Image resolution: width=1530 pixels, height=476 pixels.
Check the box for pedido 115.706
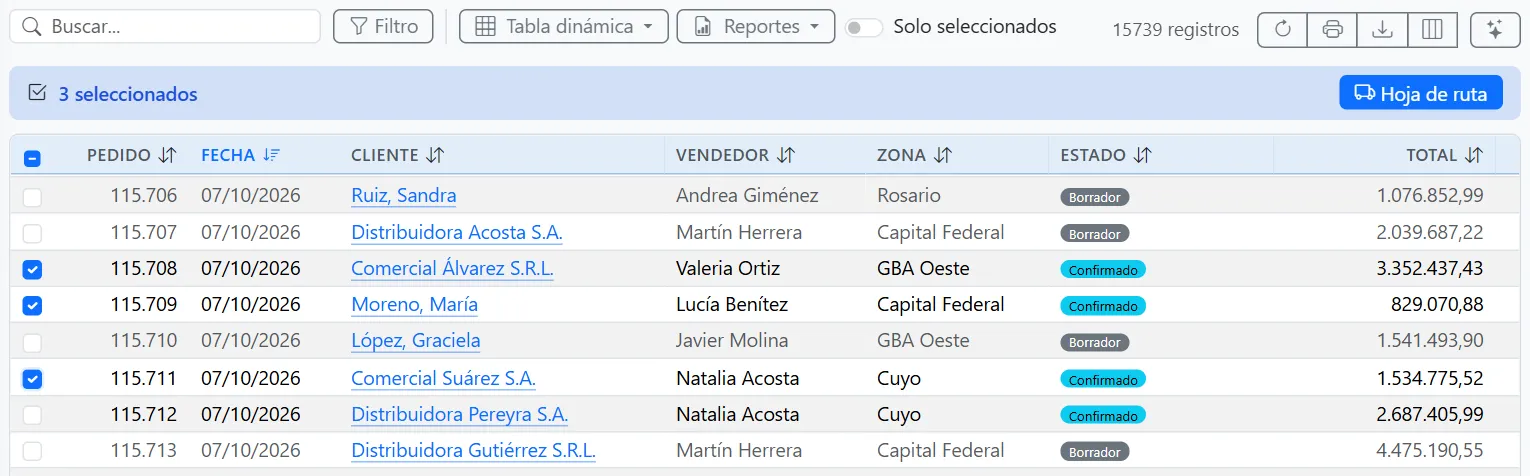coord(32,197)
